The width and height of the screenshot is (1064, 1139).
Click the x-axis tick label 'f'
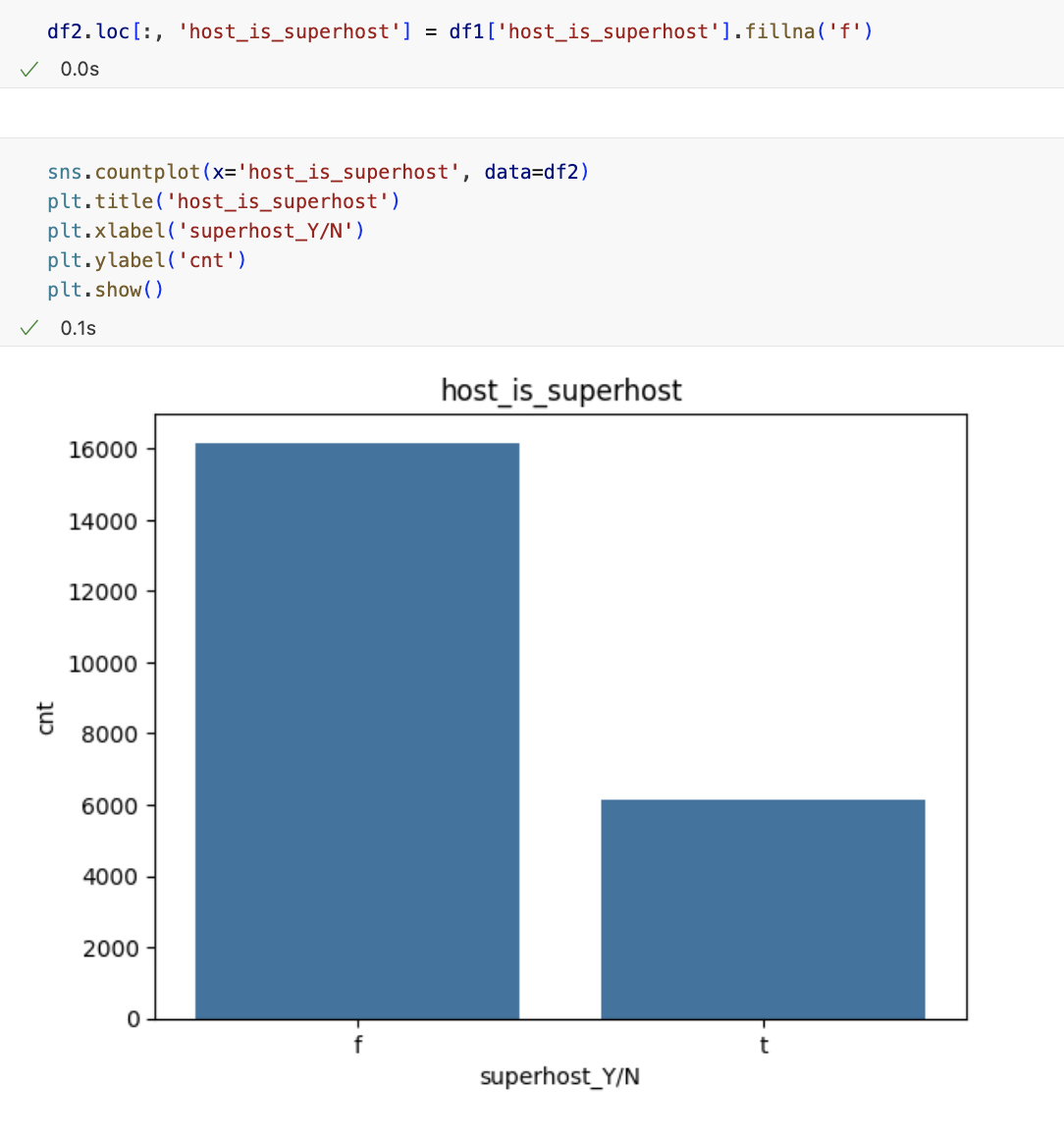[358, 1046]
